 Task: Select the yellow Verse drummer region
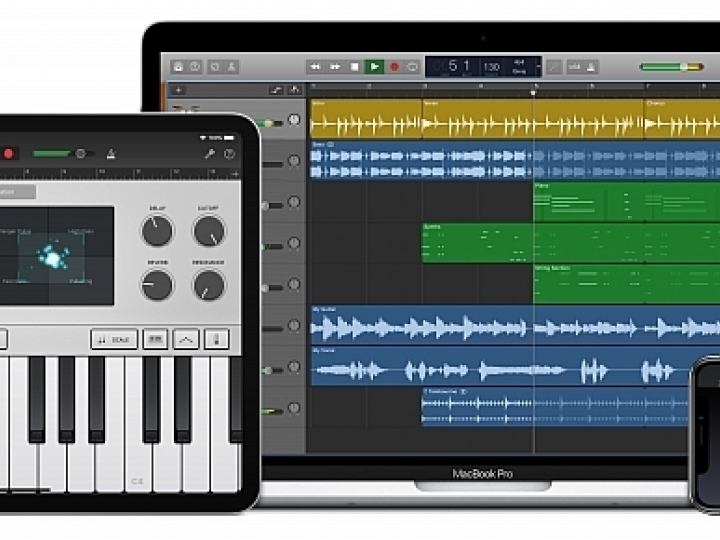tap(533, 119)
